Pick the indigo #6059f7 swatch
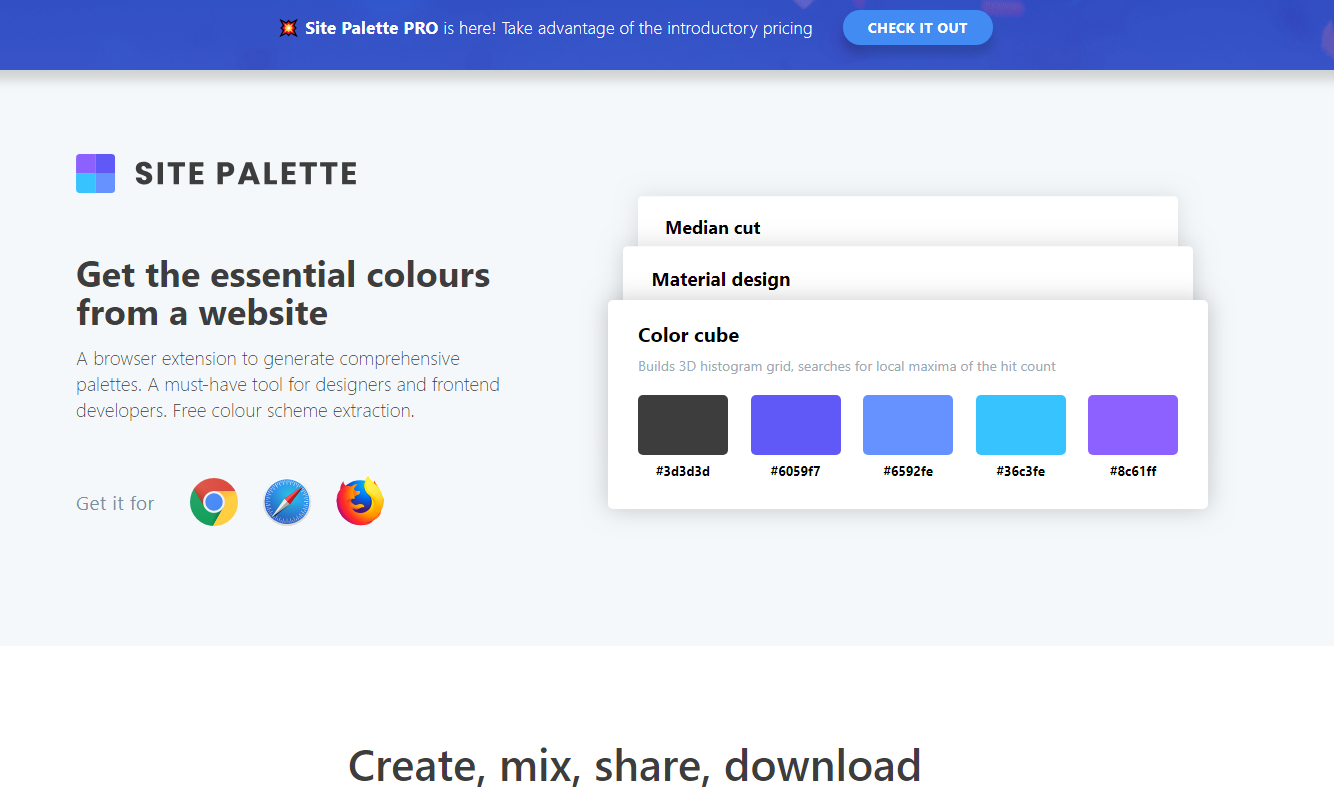Viewport: 1334px width, 802px height. pos(796,425)
